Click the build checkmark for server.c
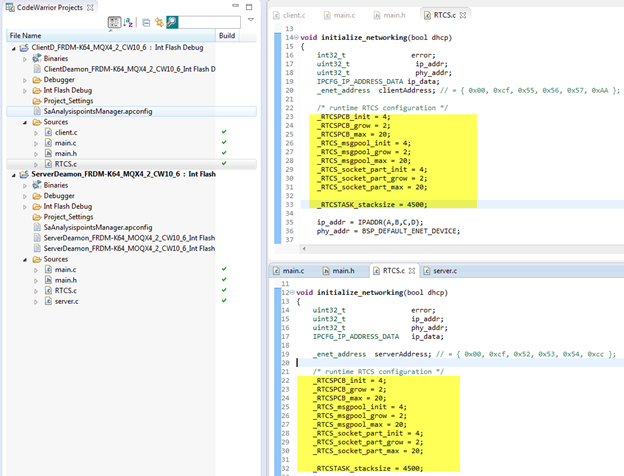624x476 pixels. point(224,300)
